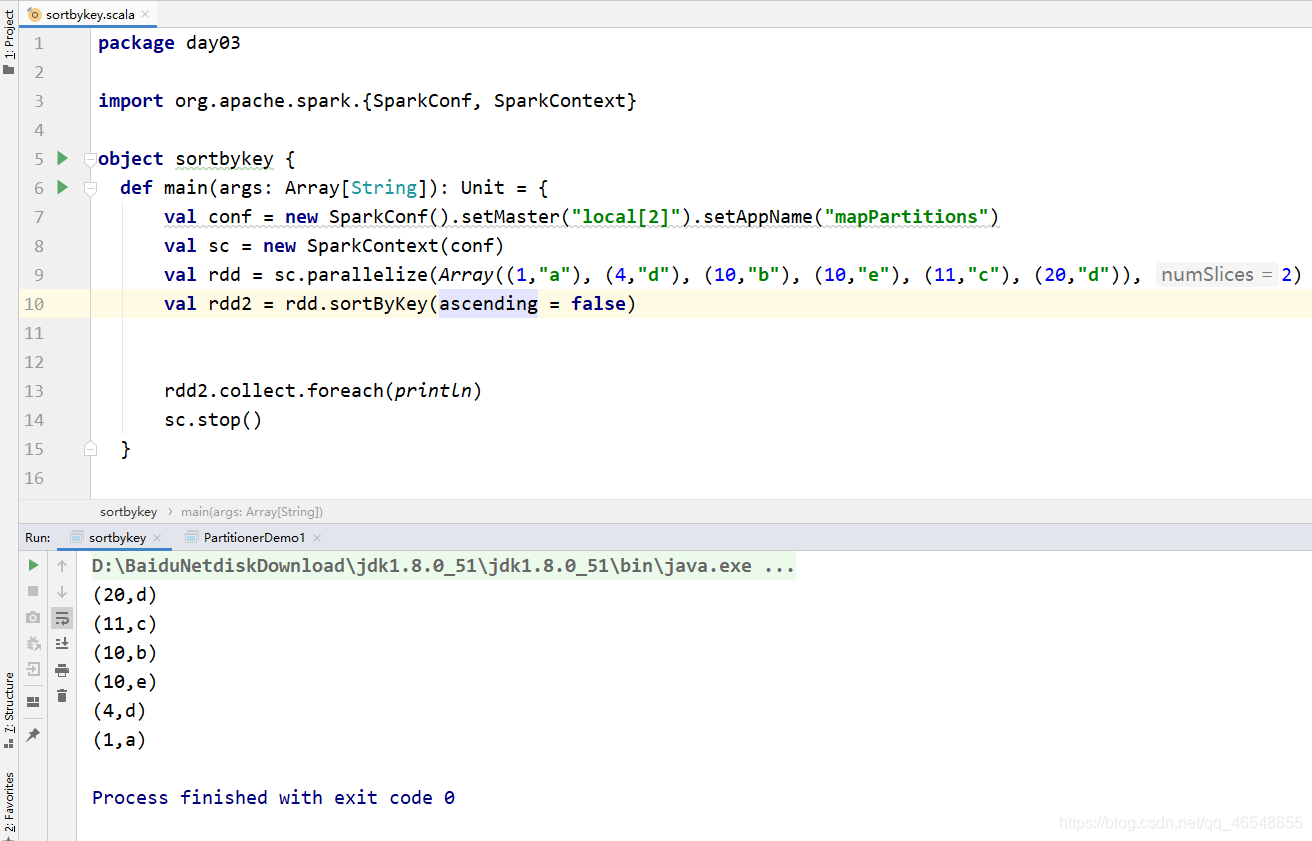Click the java.exe command line in console

click(443, 566)
